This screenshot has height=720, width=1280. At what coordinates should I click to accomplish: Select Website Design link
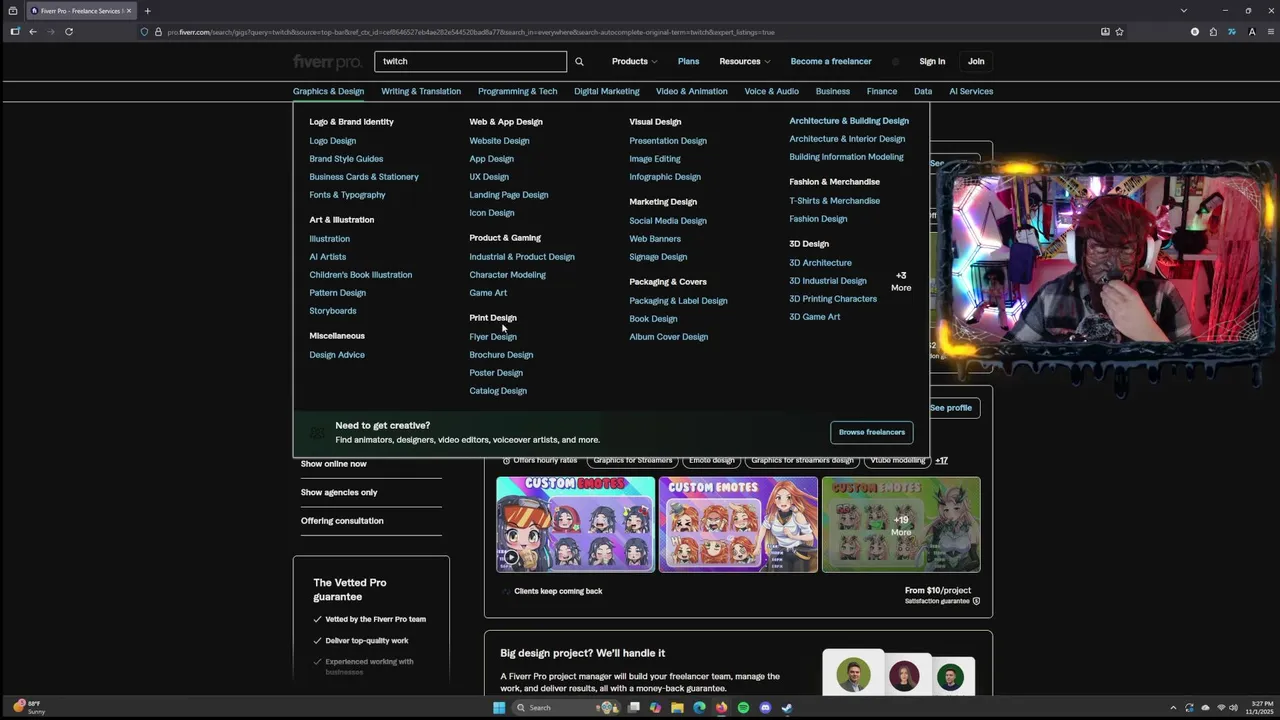(x=499, y=141)
